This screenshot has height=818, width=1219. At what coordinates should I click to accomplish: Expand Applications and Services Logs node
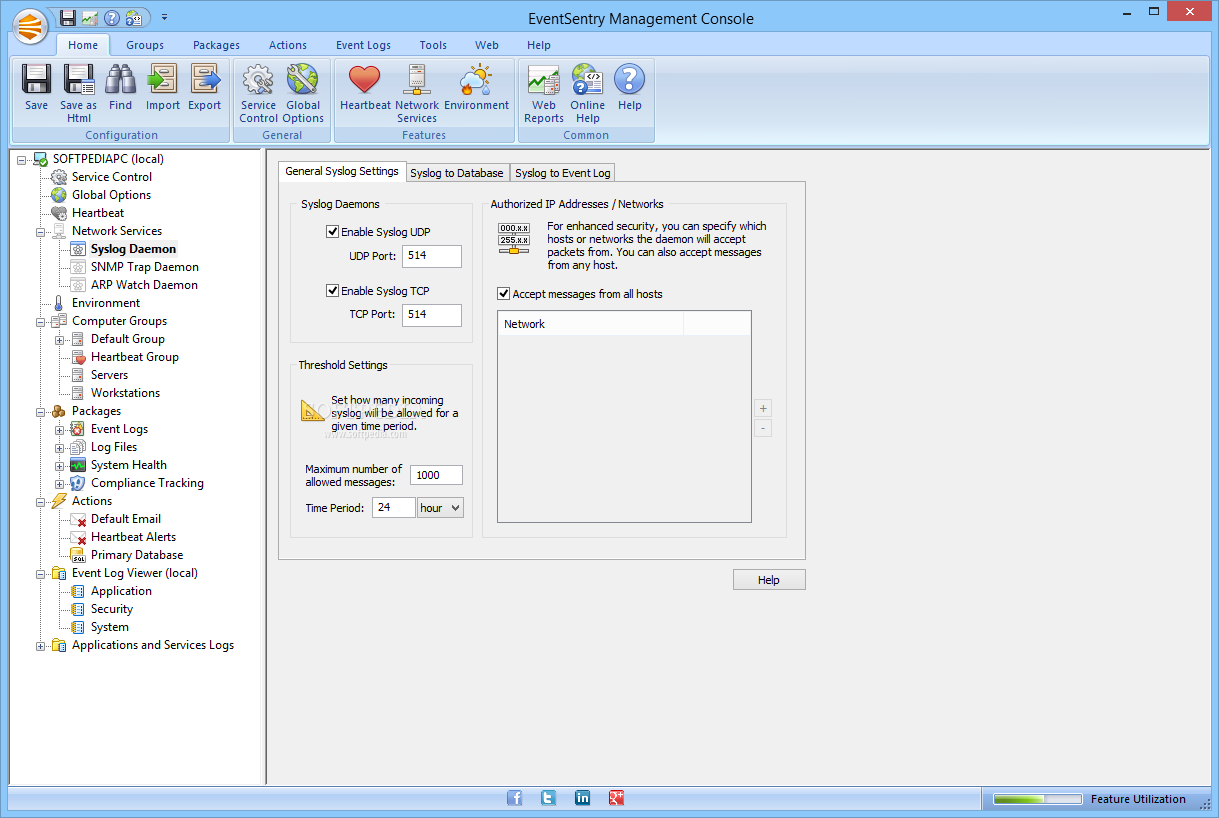(41, 645)
